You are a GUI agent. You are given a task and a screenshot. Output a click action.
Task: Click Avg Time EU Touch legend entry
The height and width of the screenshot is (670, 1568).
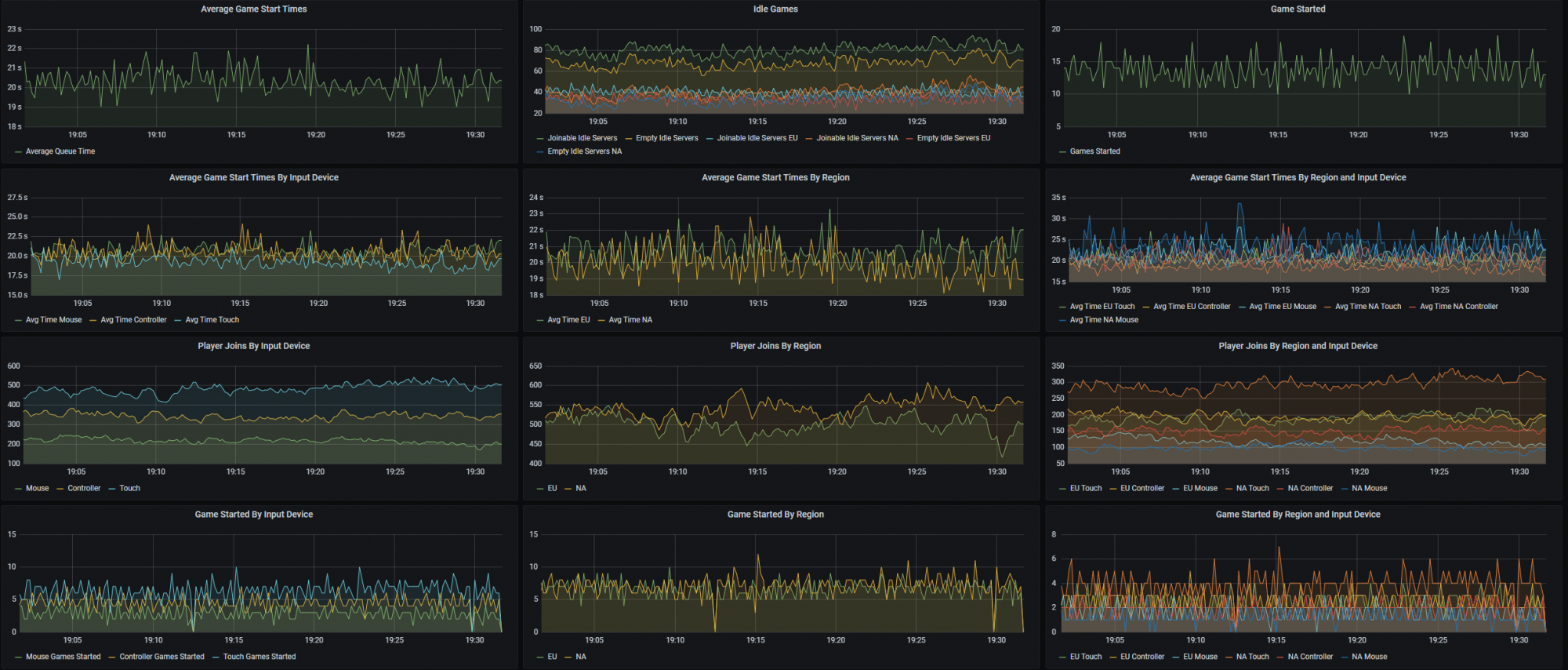[1102, 307]
